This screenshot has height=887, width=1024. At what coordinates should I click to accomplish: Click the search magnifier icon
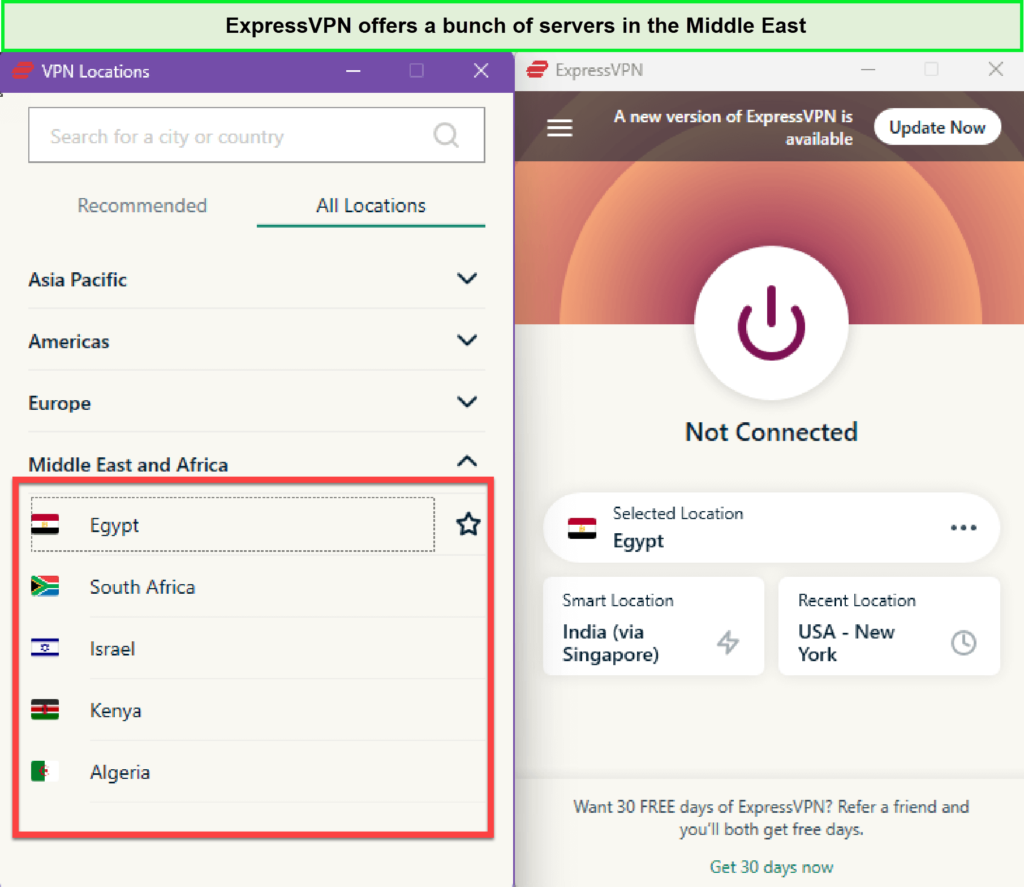tap(446, 135)
